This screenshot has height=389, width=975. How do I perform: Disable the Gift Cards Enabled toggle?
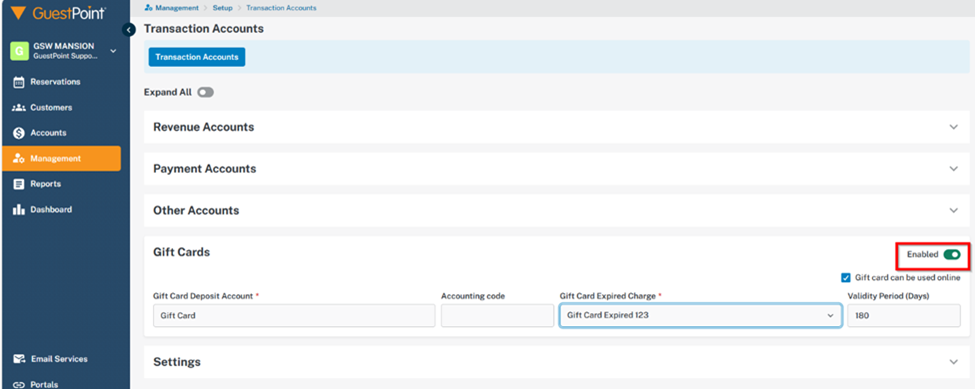pos(951,254)
